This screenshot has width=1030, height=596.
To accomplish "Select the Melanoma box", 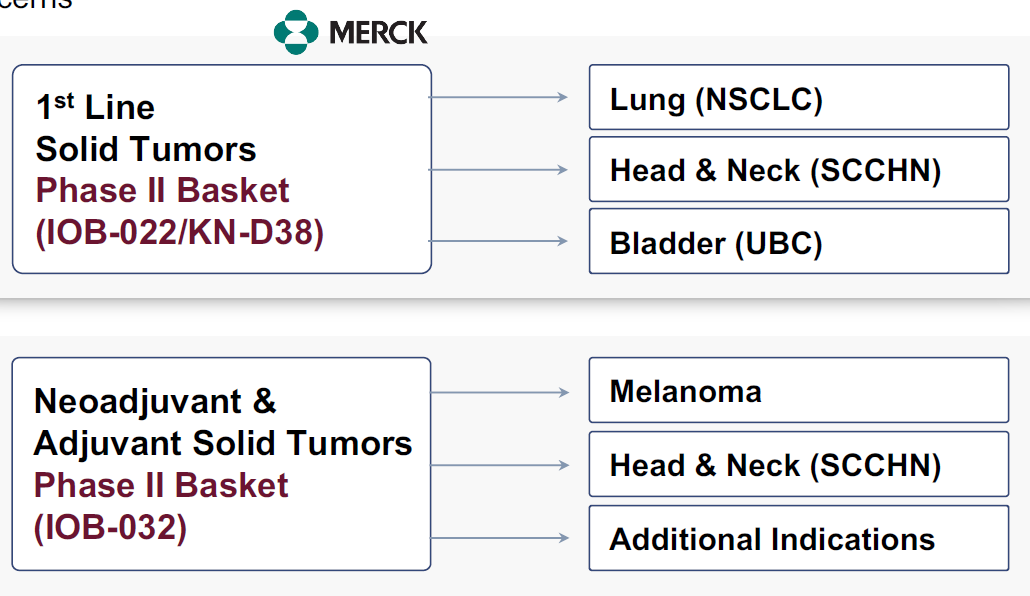I will click(x=798, y=391).
